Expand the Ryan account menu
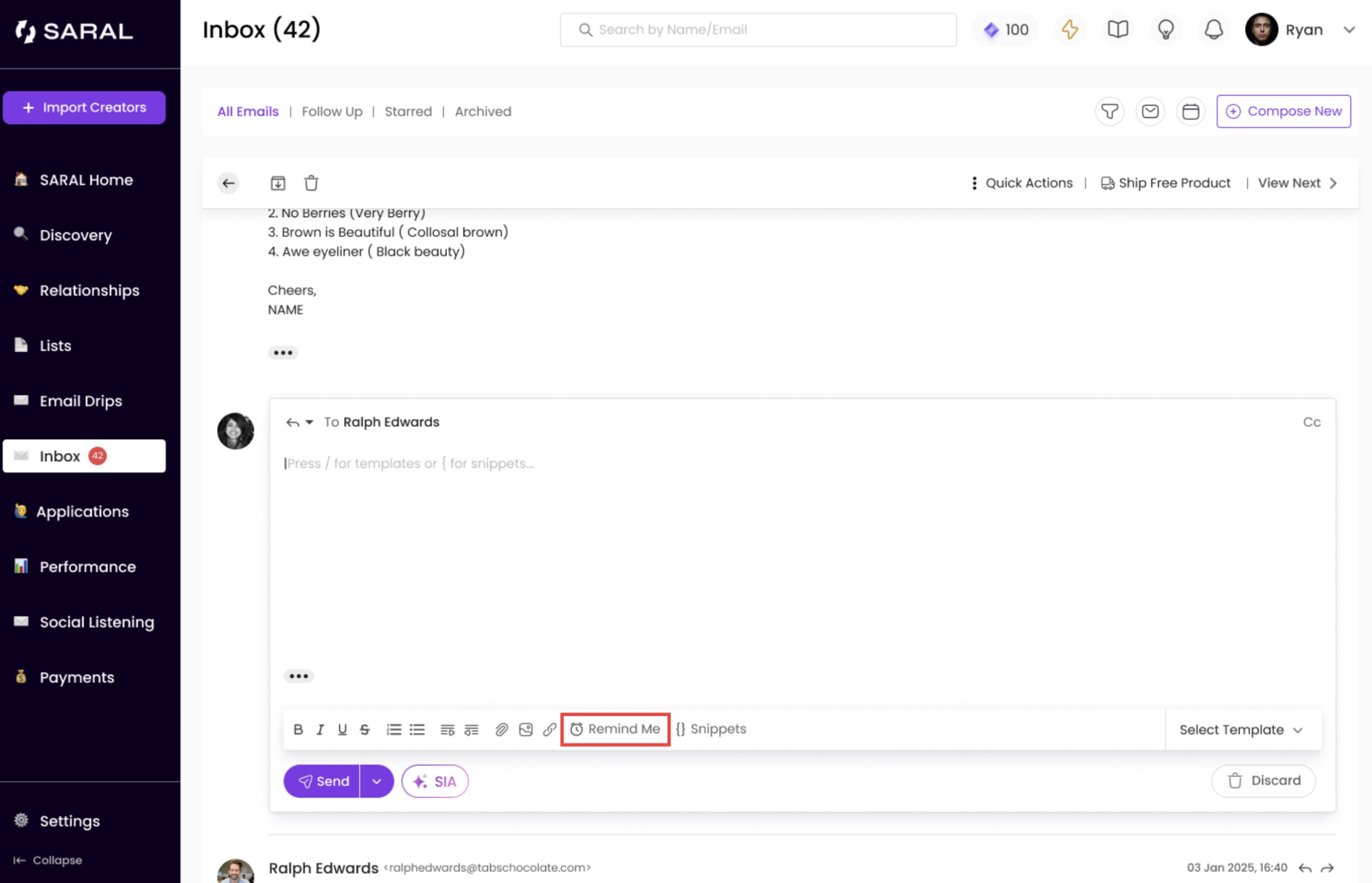Screen dimensions: 1372x883 point(1349,29)
